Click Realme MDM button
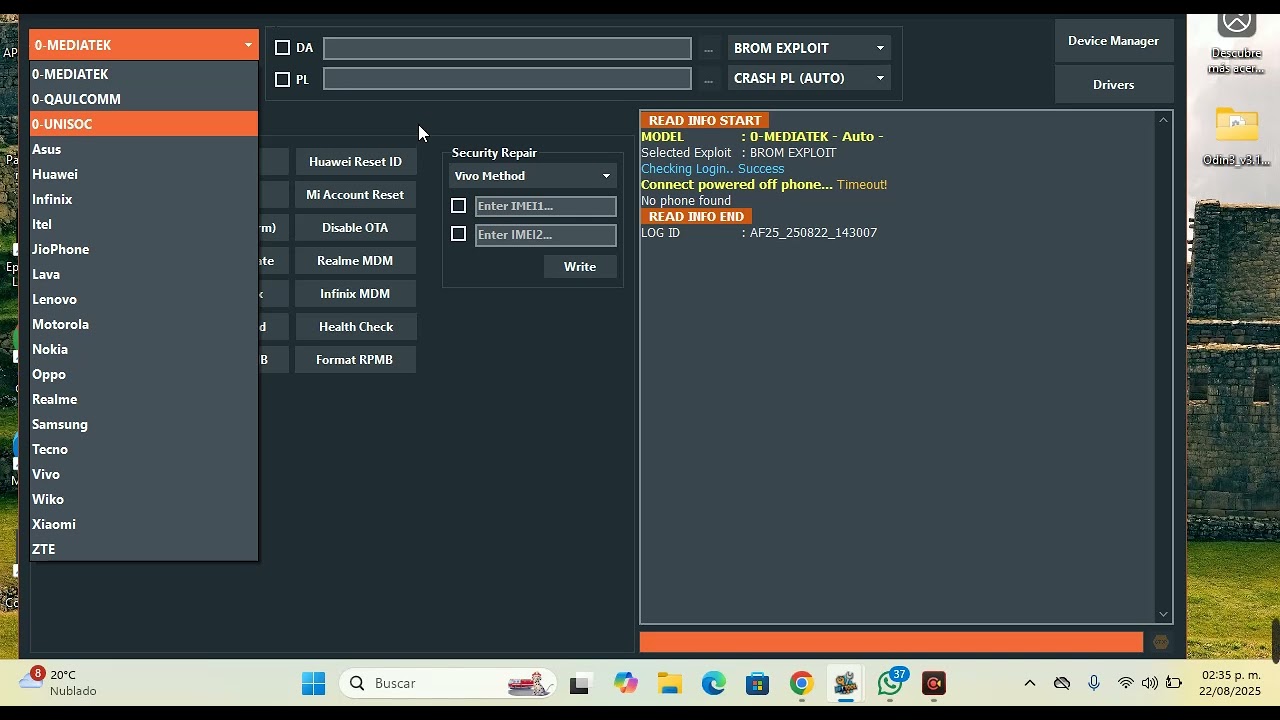Image resolution: width=1280 pixels, height=720 pixels. tap(355, 261)
